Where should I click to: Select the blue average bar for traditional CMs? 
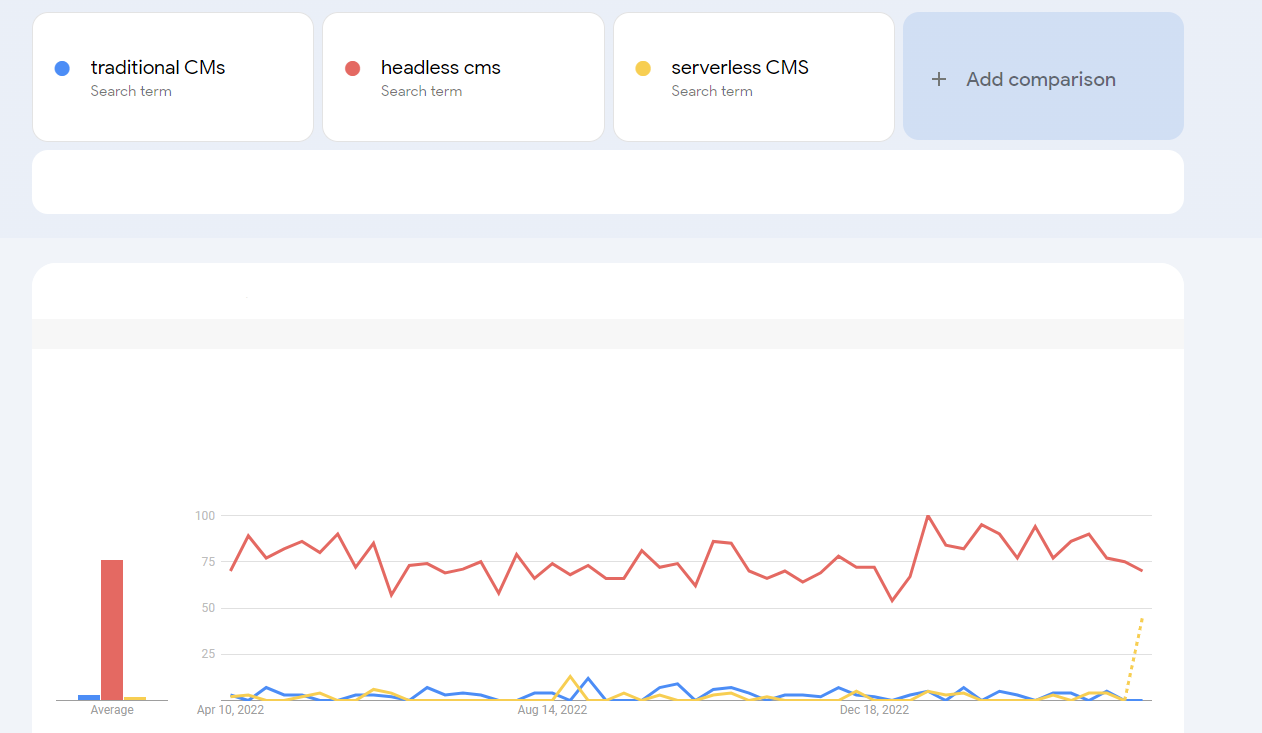pos(87,699)
